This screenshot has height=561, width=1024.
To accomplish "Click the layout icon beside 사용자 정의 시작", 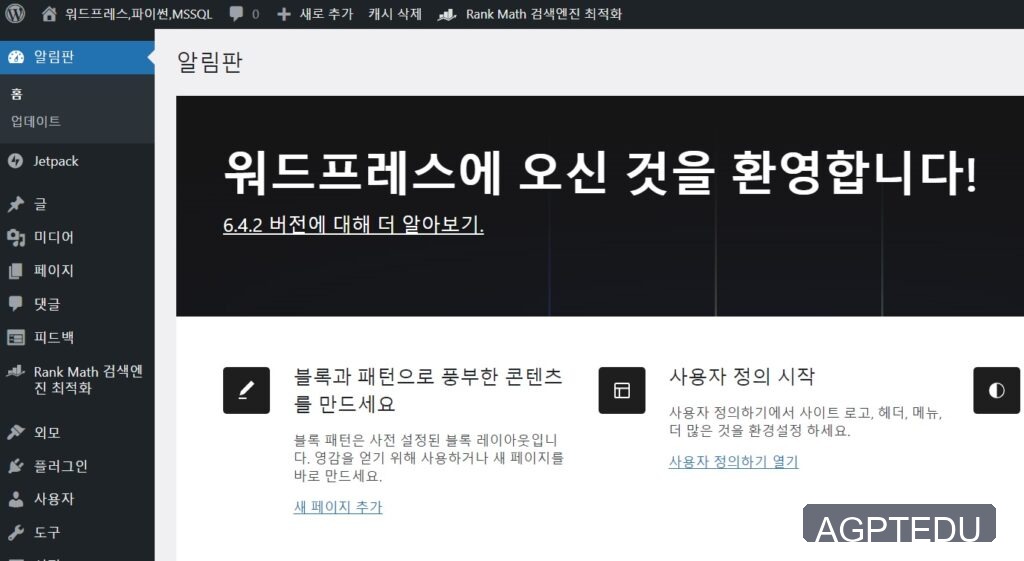I will coord(622,390).
